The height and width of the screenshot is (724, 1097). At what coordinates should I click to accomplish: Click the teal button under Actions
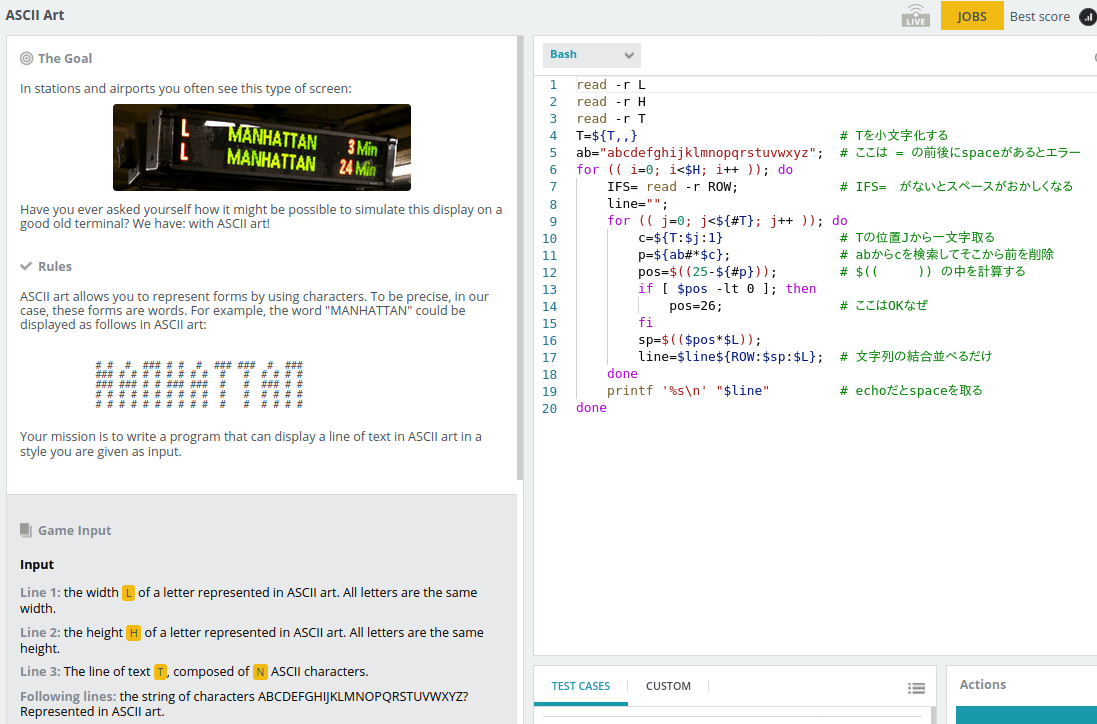(1026, 714)
